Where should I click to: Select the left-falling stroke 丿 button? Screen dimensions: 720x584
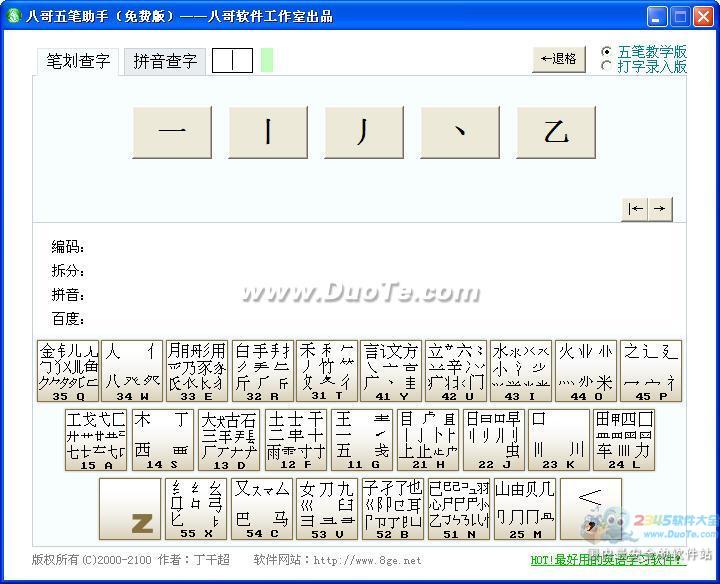coord(364,132)
